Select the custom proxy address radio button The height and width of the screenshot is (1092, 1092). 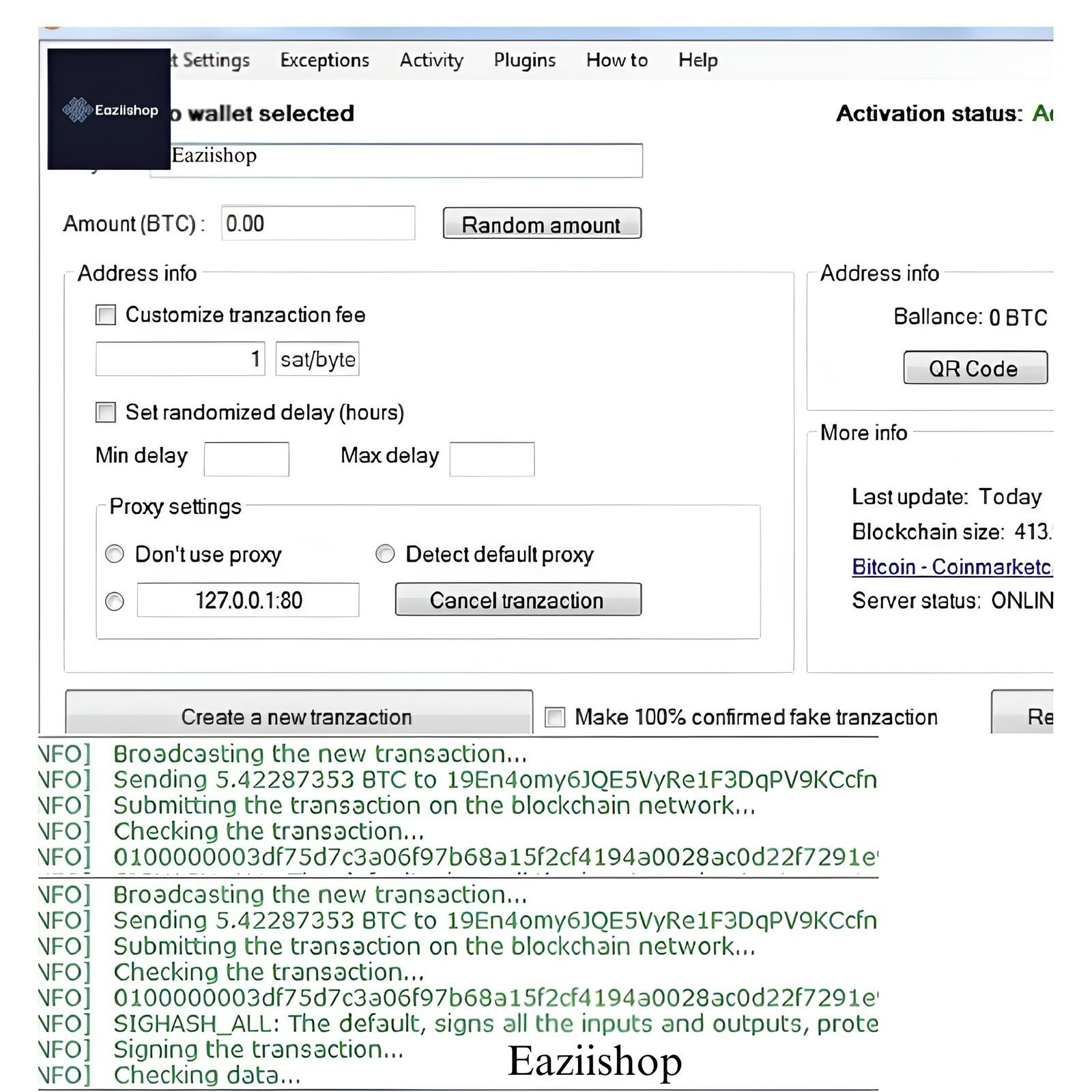[115, 601]
